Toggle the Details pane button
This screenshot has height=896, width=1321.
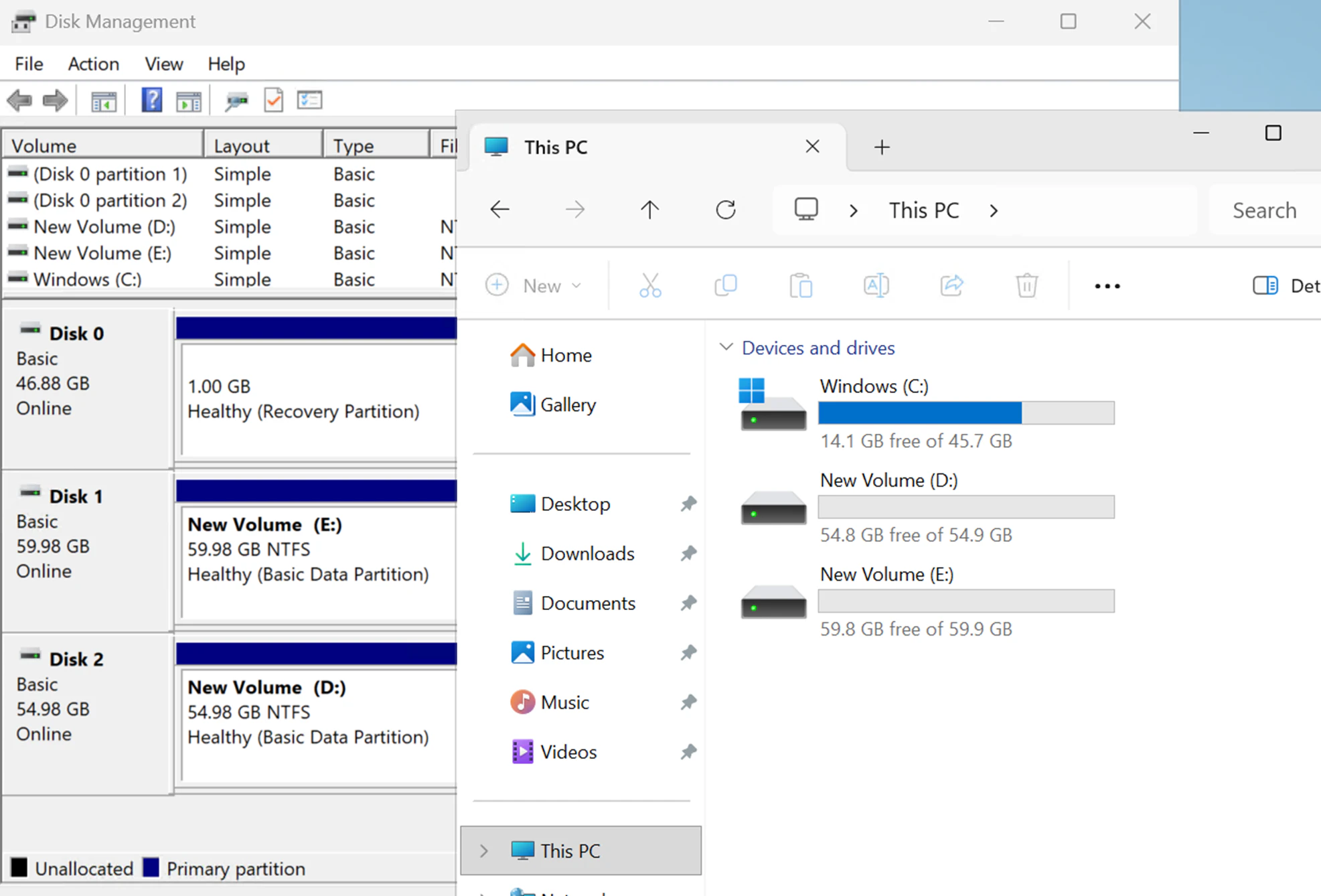pyautogui.click(x=1286, y=286)
